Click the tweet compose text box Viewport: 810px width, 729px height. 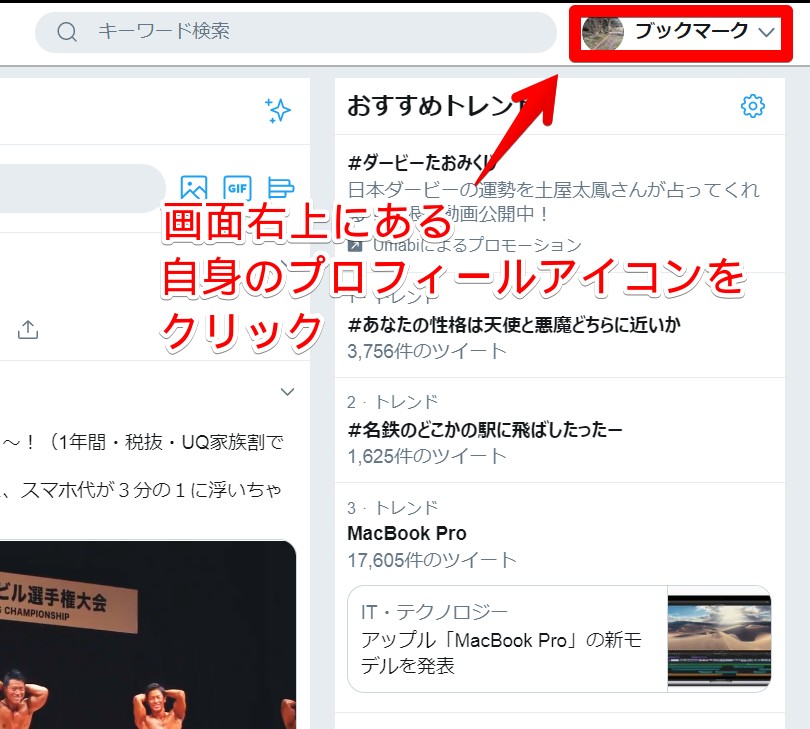coord(80,189)
